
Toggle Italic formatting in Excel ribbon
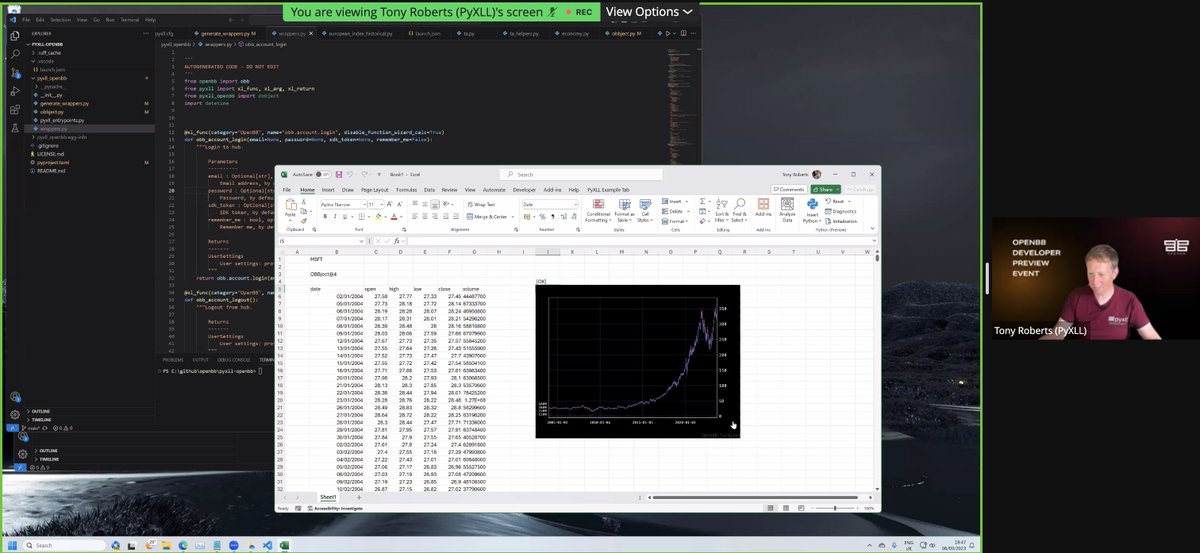tap(334, 216)
